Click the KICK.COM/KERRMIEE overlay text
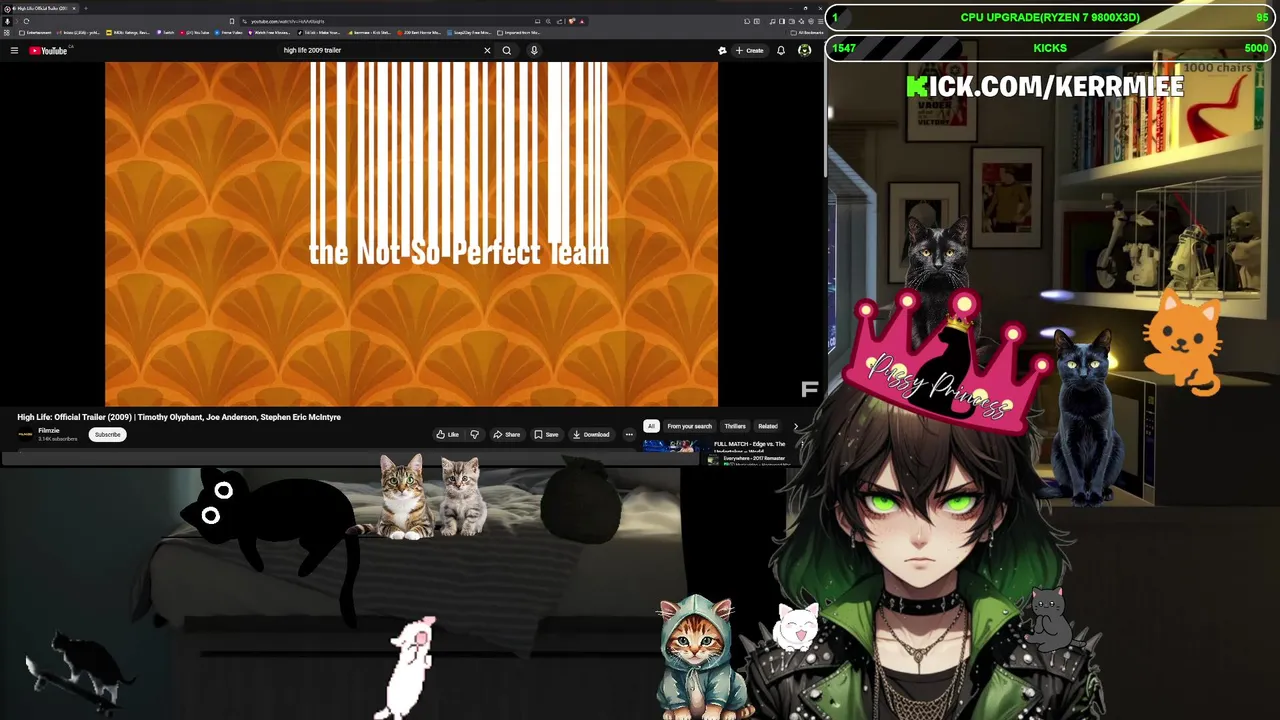 click(x=1045, y=86)
